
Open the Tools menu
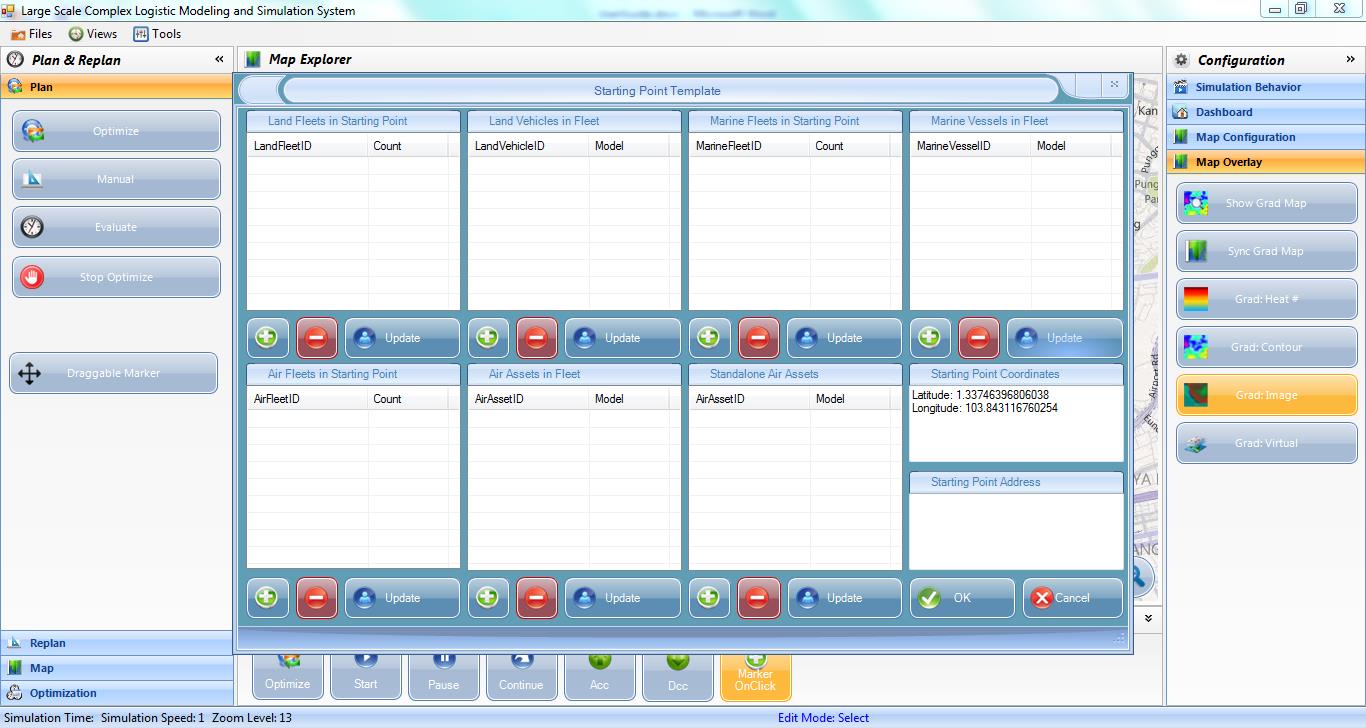[x=157, y=33]
